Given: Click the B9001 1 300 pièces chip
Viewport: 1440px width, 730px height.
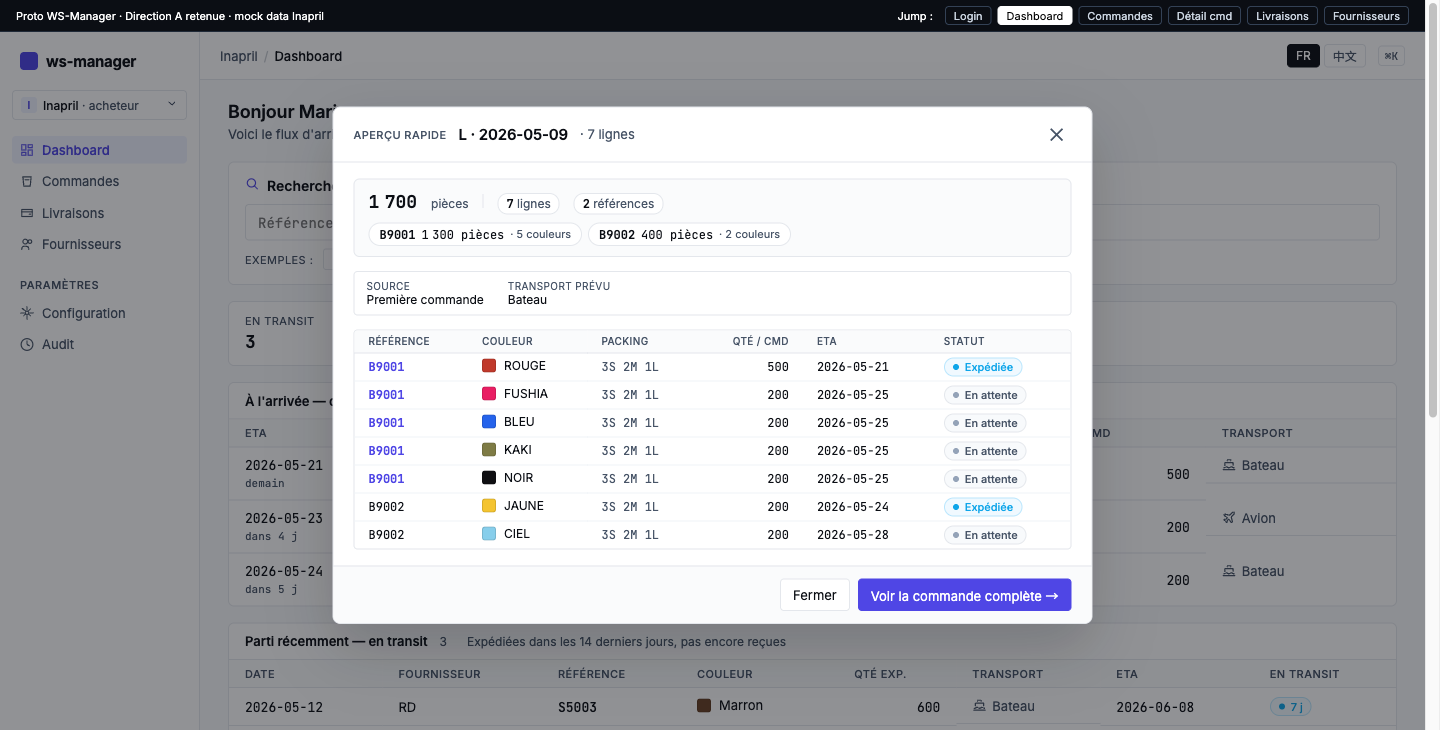Looking at the screenshot, I should pyautogui.click(x=474, y=235).
